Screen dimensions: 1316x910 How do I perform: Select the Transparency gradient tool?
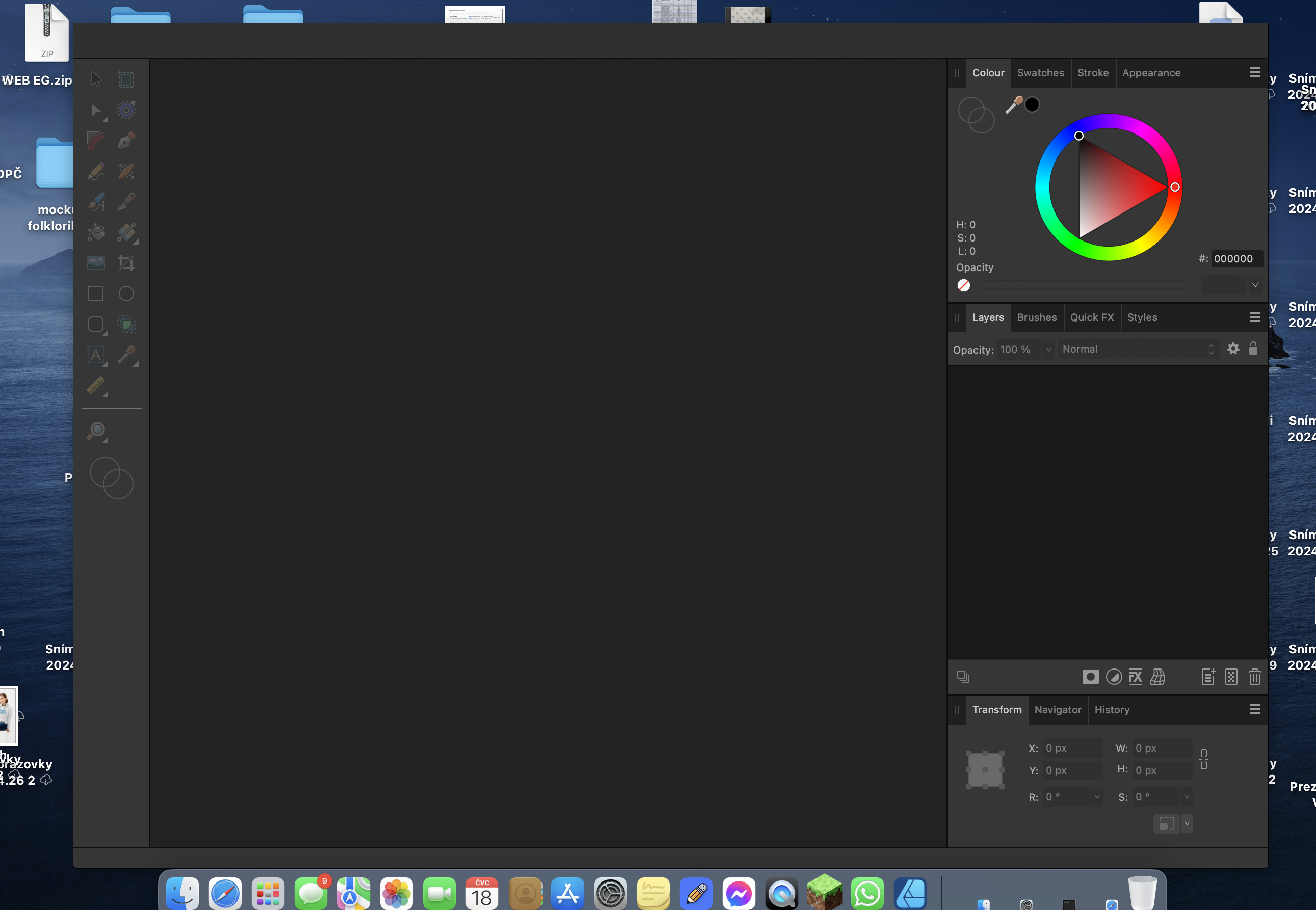126,232
